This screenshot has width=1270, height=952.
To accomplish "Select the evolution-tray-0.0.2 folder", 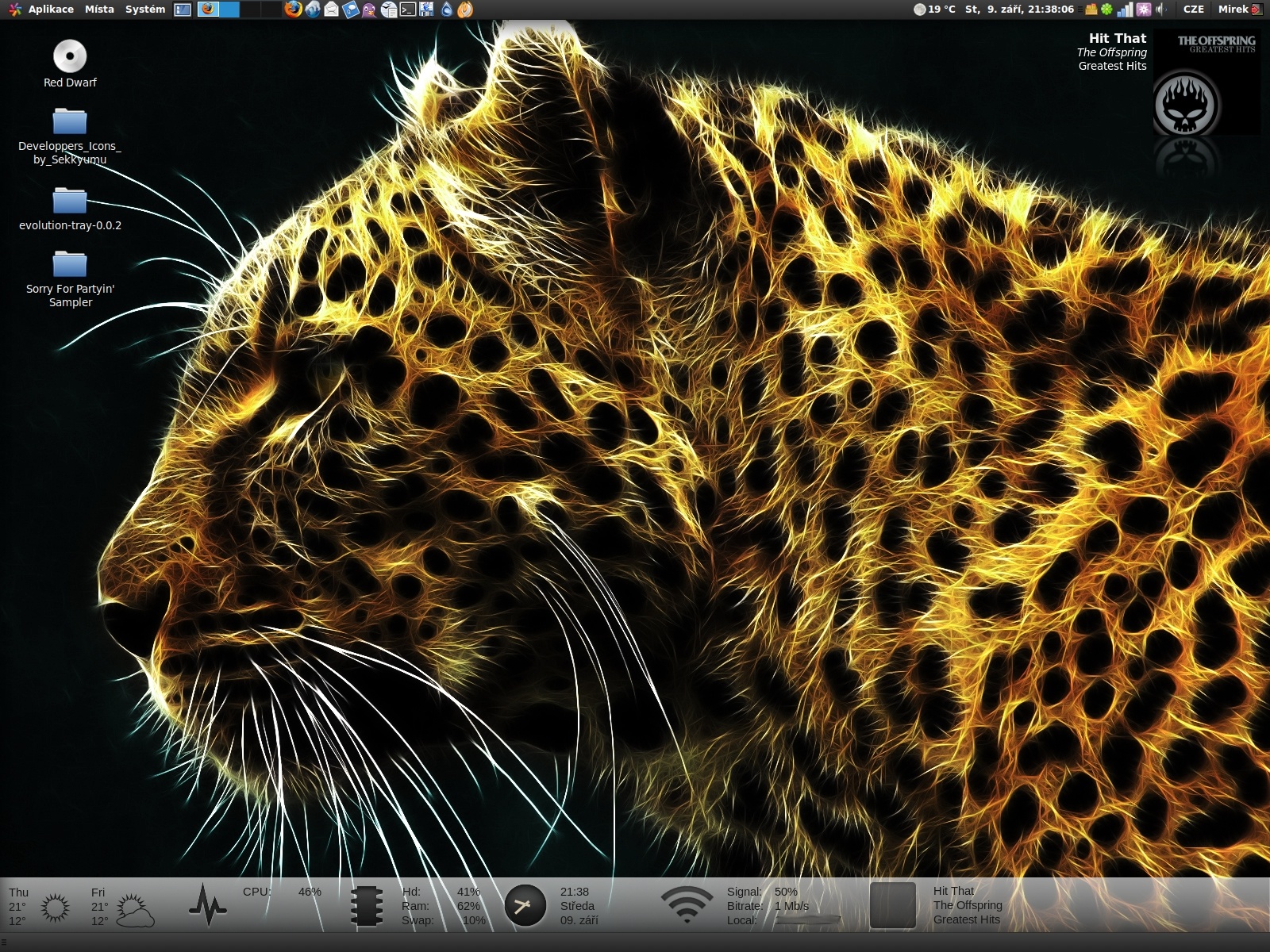I will point(70,201).
